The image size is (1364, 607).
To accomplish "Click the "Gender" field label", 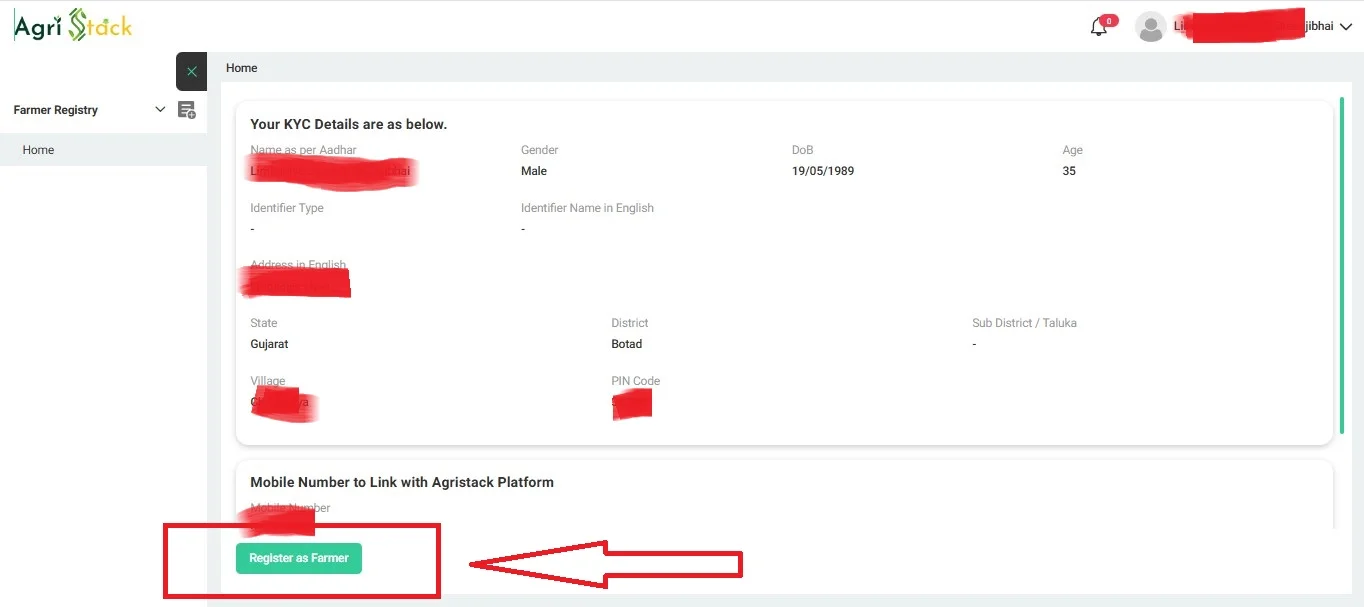I will tap(539, 150).
